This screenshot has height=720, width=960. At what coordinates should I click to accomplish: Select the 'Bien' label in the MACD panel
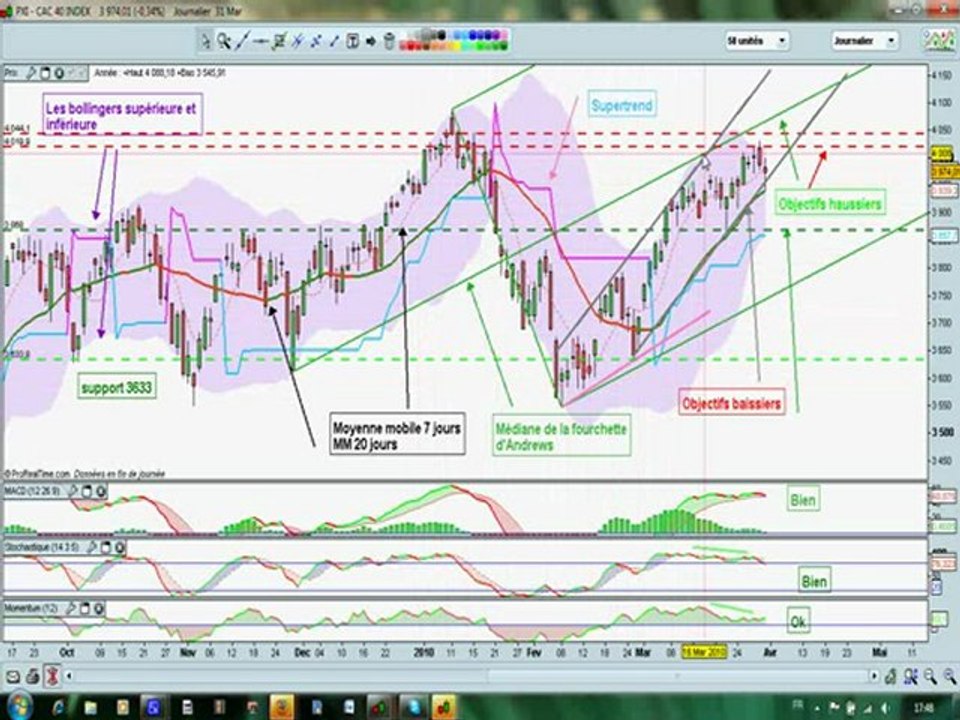pos(803,500)
